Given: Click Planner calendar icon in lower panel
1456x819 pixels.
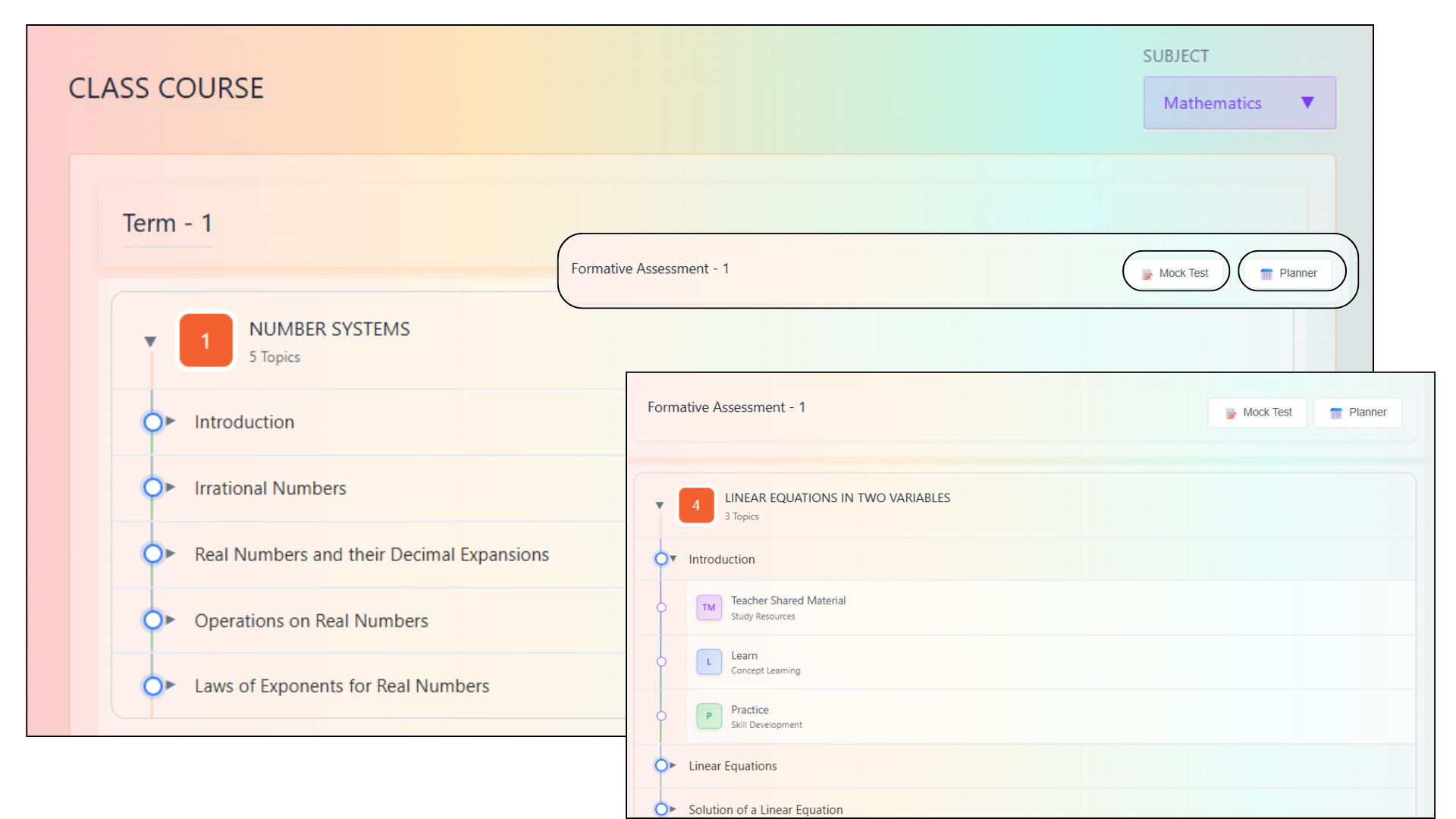Looking at the screenshot, I should (x=1335, y=413).
